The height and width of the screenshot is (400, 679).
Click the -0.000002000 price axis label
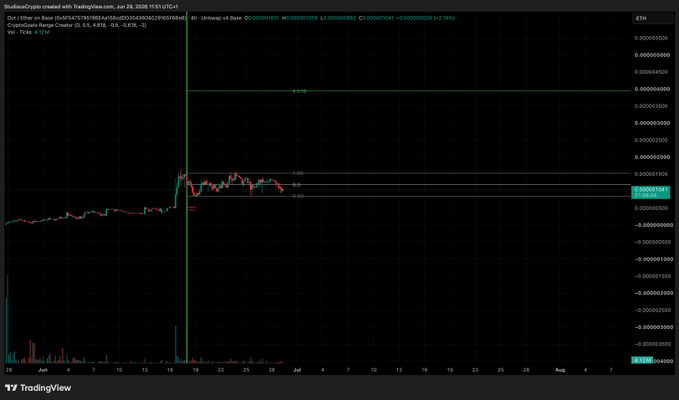click(653, 293)
